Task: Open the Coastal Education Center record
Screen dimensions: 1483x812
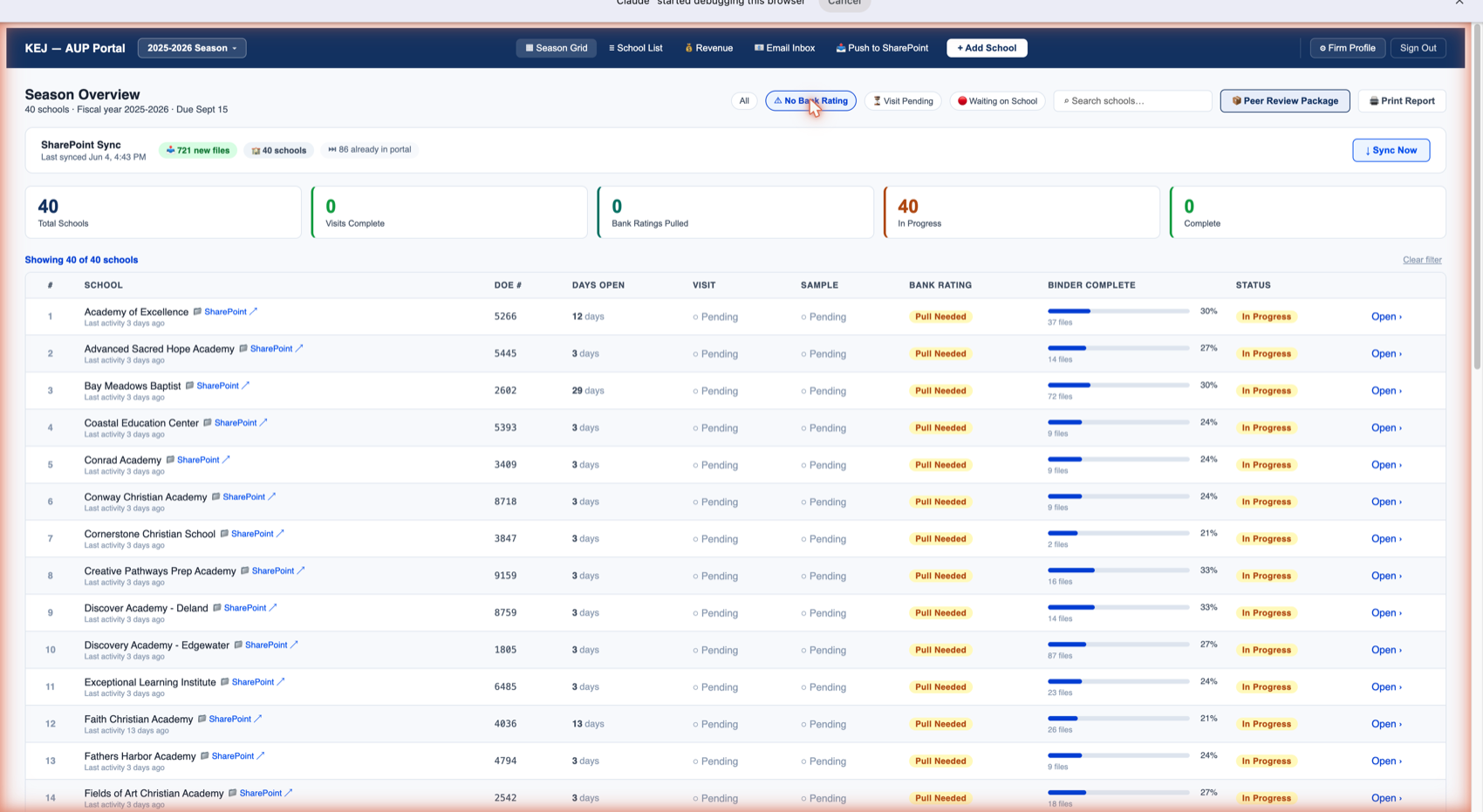Action: click(1386, 428)
